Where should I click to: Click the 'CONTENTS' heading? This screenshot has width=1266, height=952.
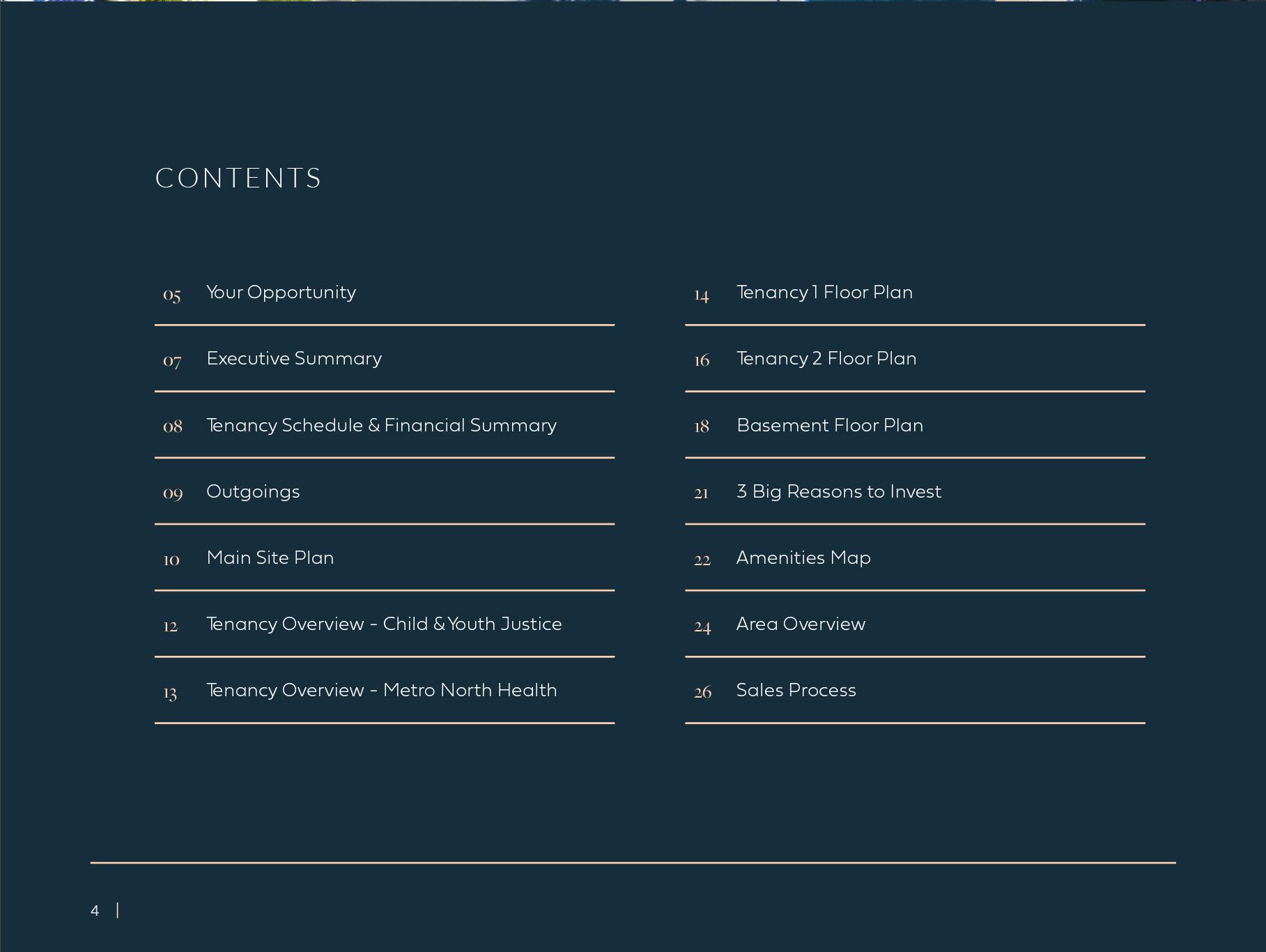point(238,178)
